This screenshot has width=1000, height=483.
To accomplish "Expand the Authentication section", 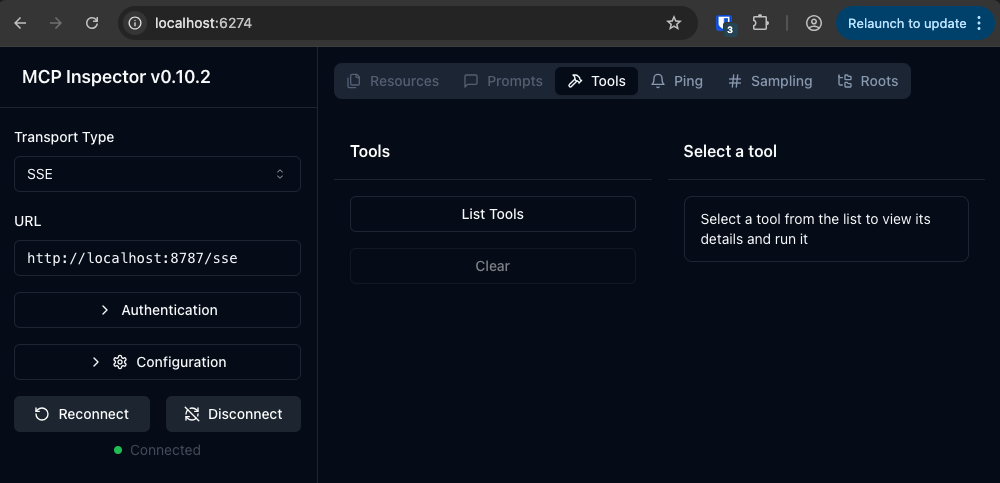I will [x=157, y=310].
